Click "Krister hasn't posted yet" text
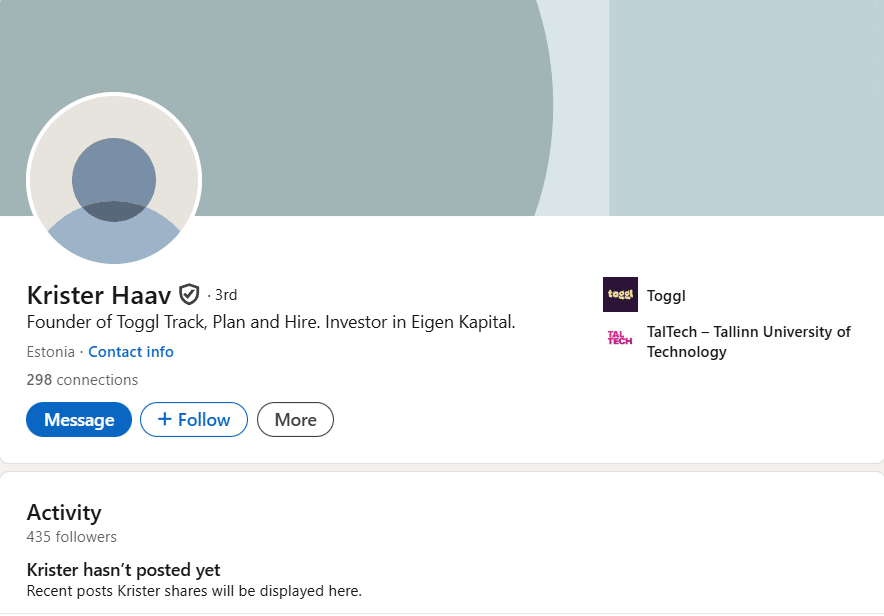The height and width of the screenshot is (616, 884). tap(123, 570)
